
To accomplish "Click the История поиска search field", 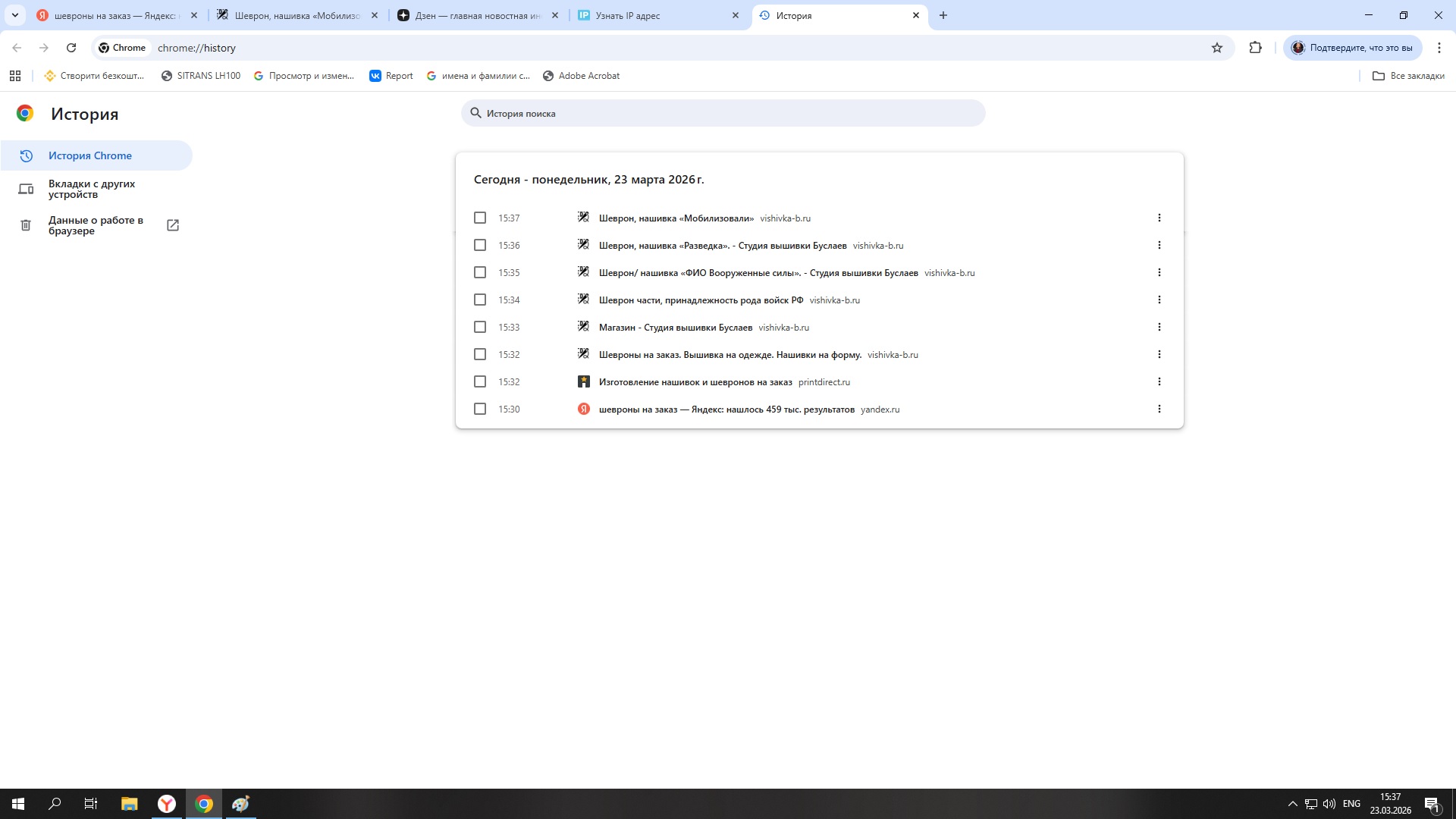I will click(x=723, y=113).
